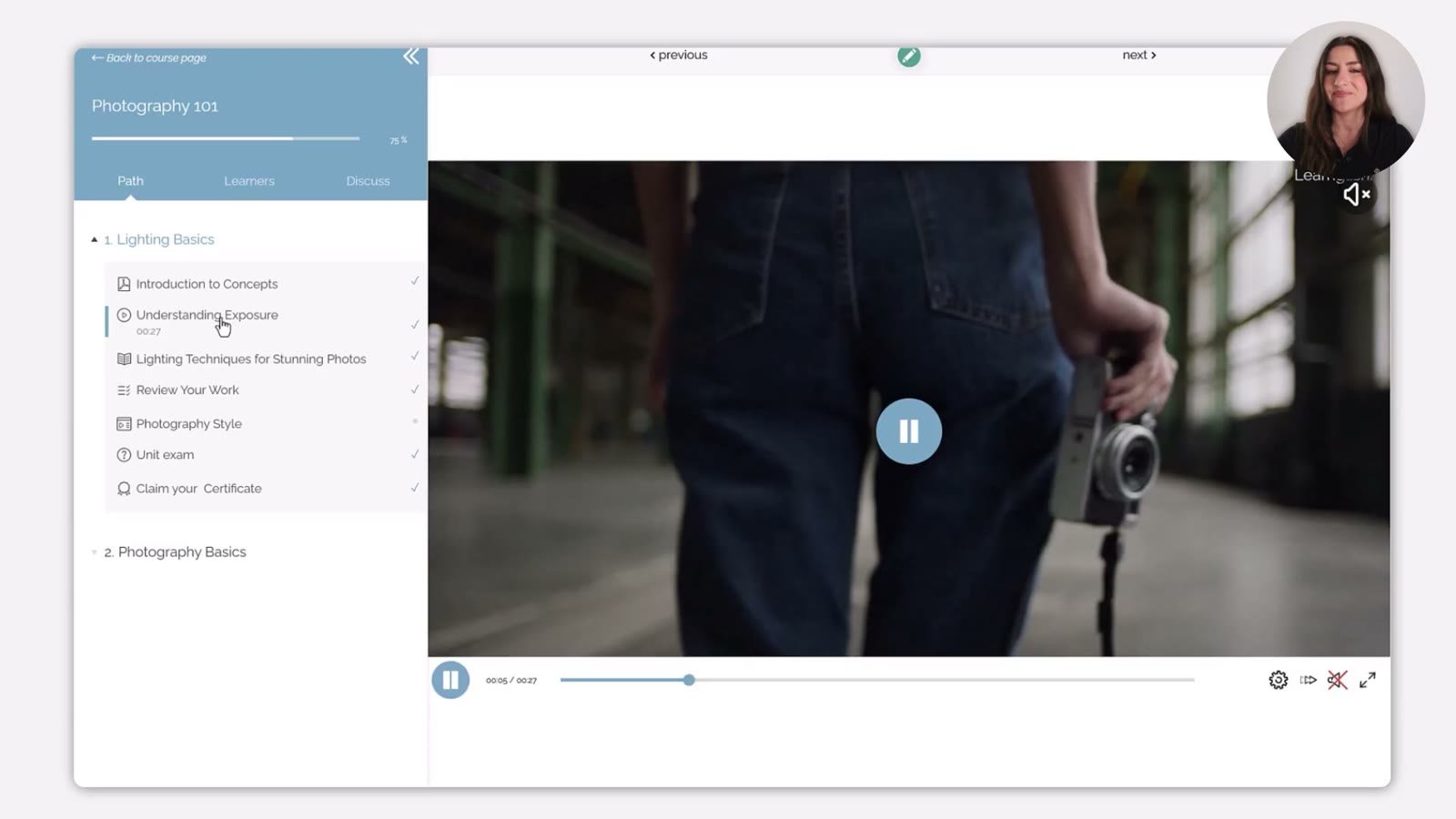Image resolution: width=1456 pixels, height=819 pixels.
Task: Click checkmark for Unit exam
Action: 415,454
